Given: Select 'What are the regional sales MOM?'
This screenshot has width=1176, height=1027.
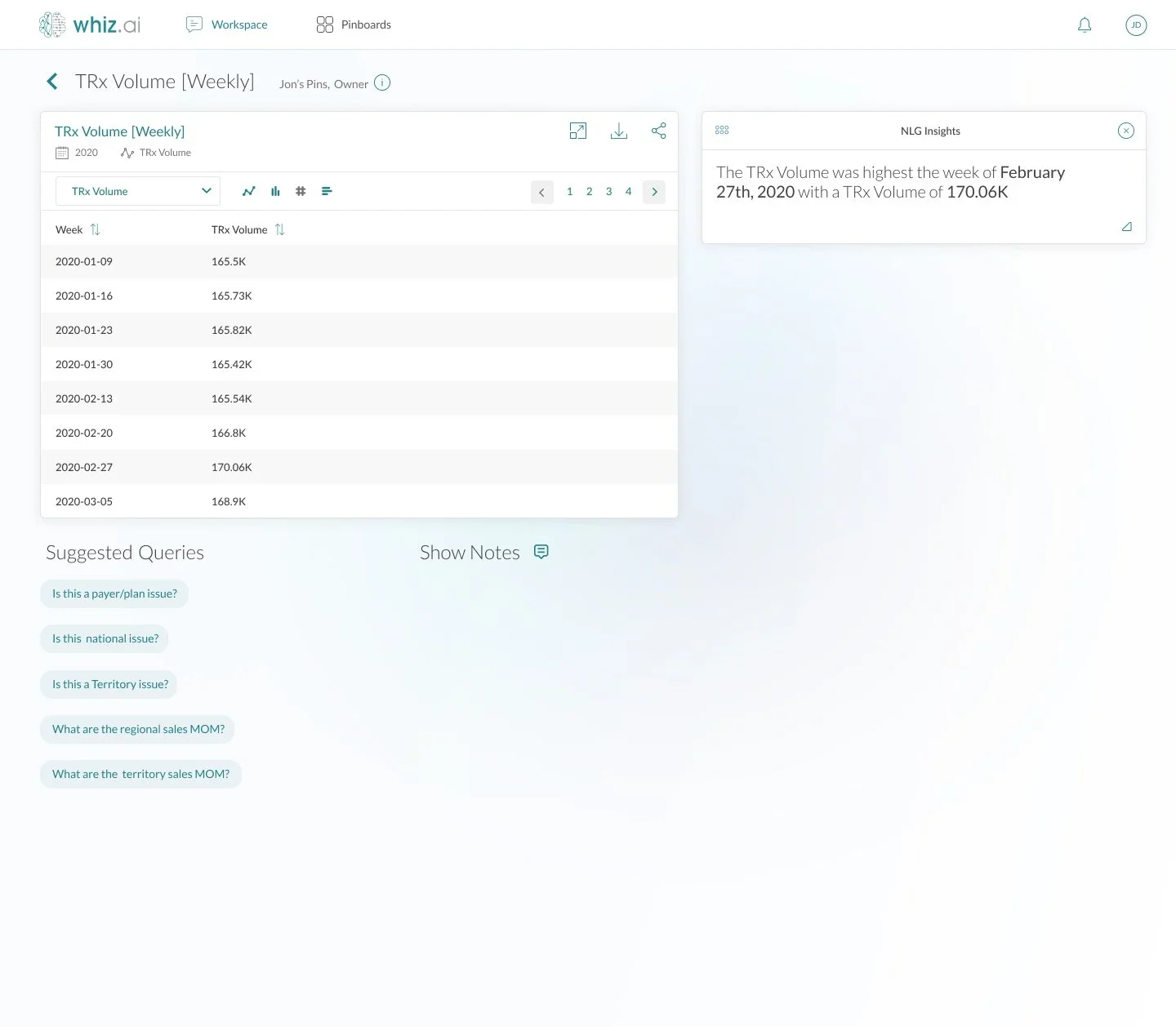Looking at the screenshot, I should point(137,729).
